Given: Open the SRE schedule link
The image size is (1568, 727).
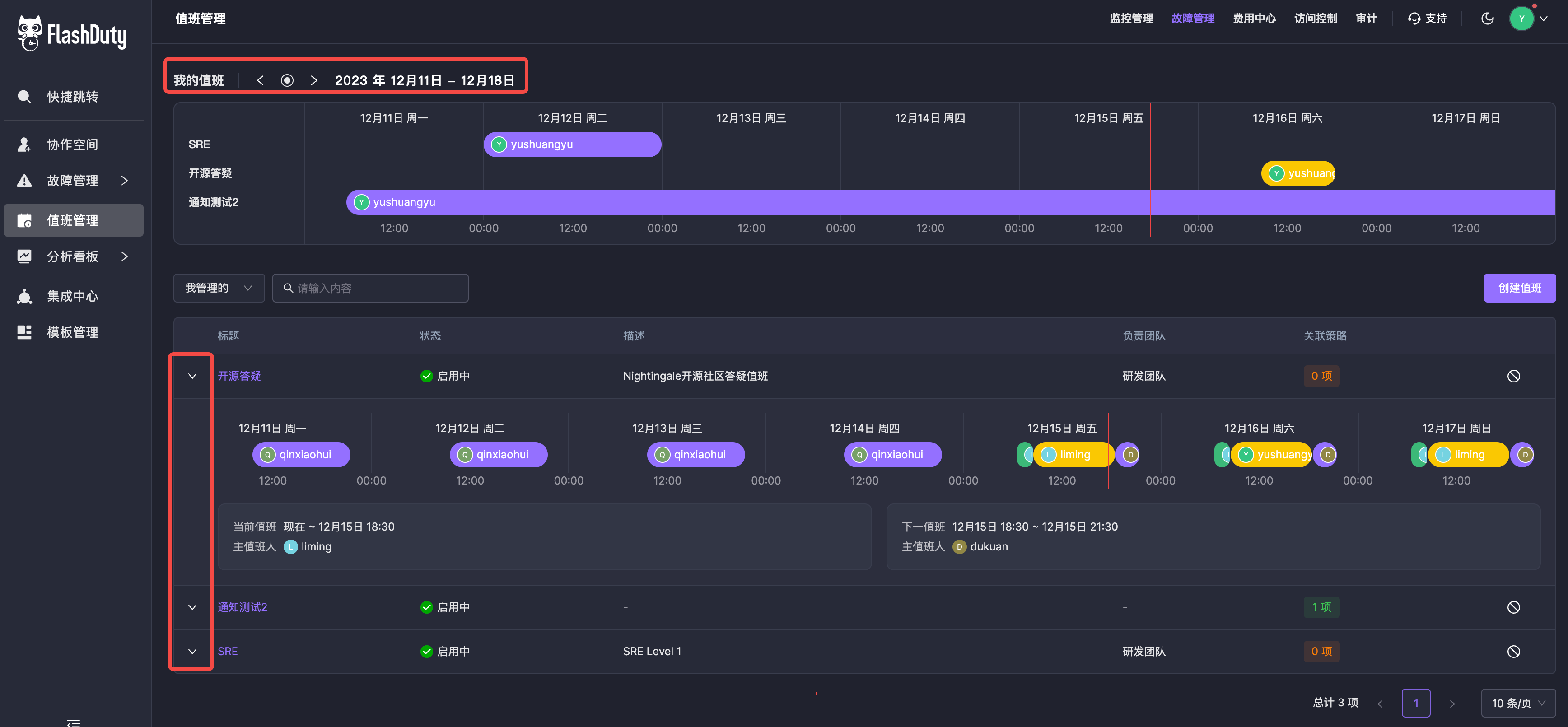Looking at the screenshot, I should tap(228, 652).
